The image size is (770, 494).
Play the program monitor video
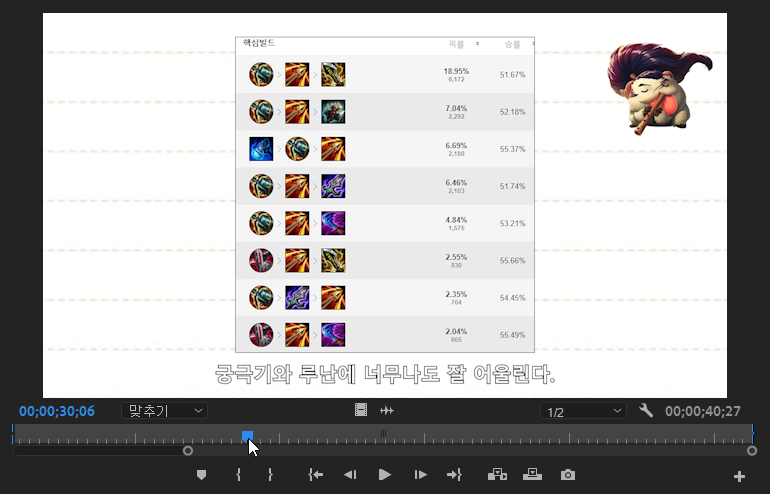(385, 475)
